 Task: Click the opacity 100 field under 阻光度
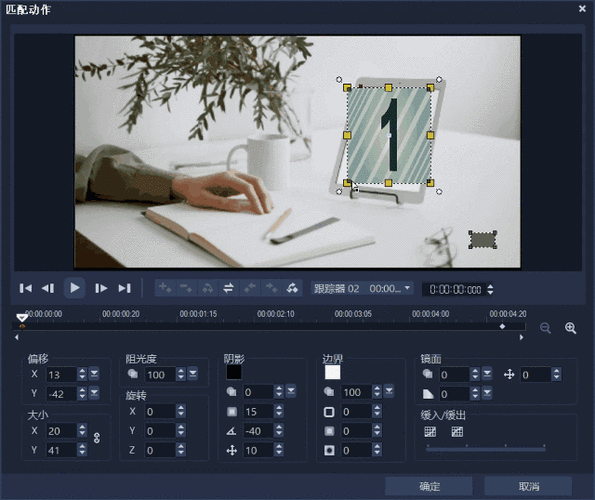pyautogui.click(x=160, y=375)
